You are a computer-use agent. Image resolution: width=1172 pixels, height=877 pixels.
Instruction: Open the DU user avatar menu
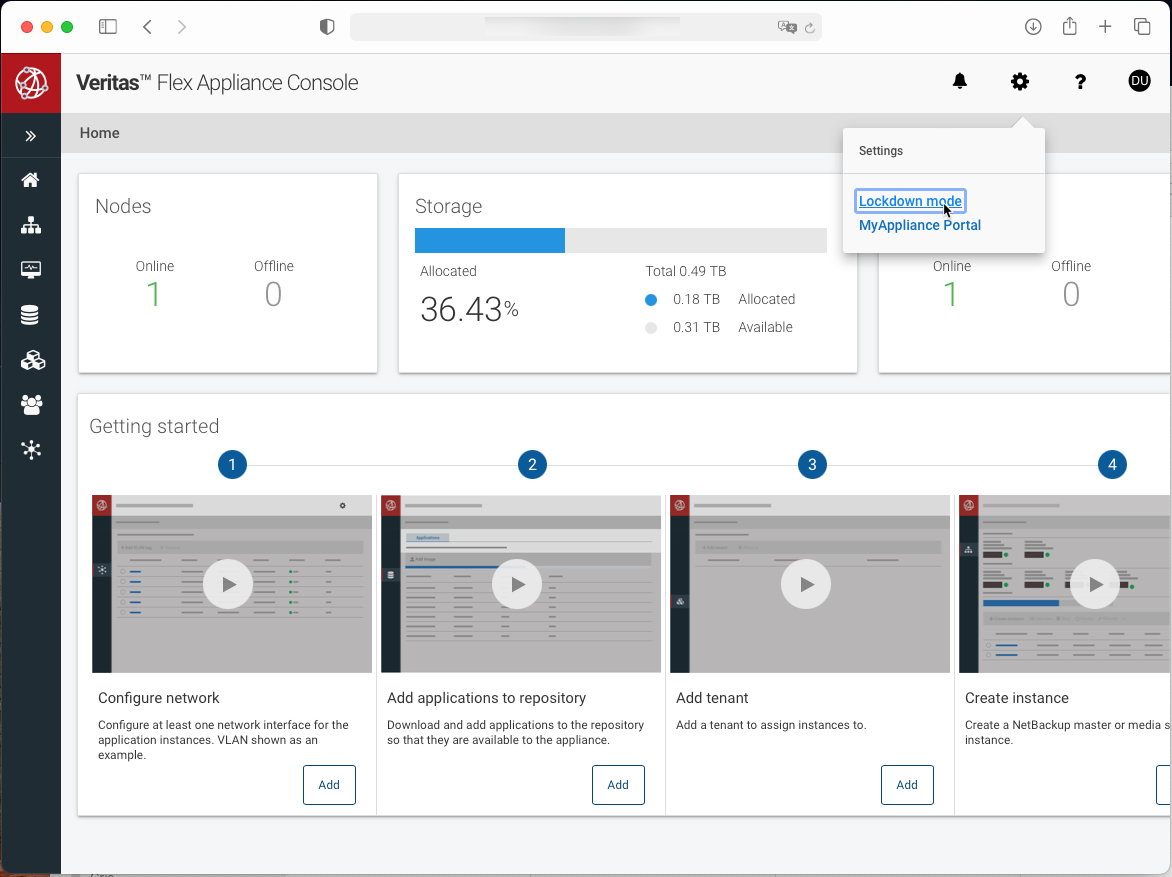coord(1139,81)
